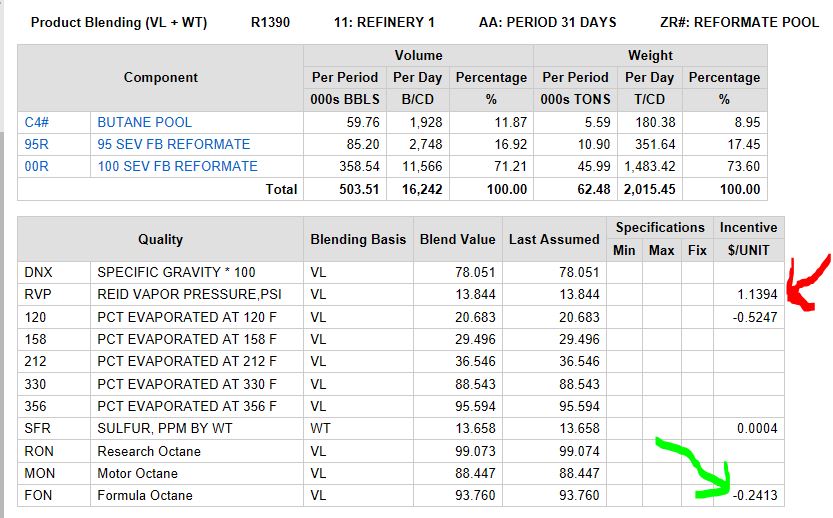This screenshot has height=518, width=833.
Task: Open the 95R component code link
Action: pos(37,144)
